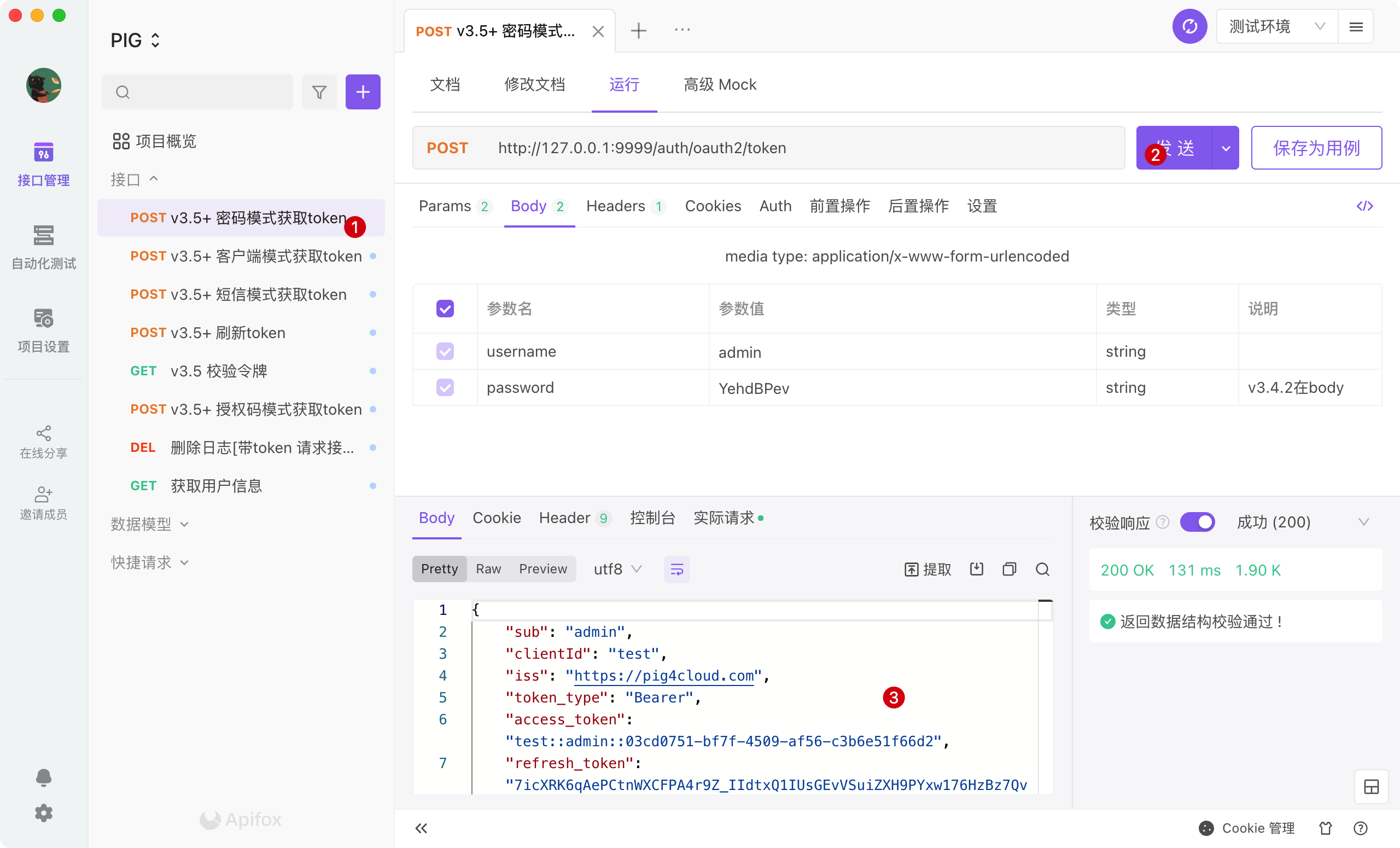
Task: Open the 前置操作 tab
Action: point(839,206)
